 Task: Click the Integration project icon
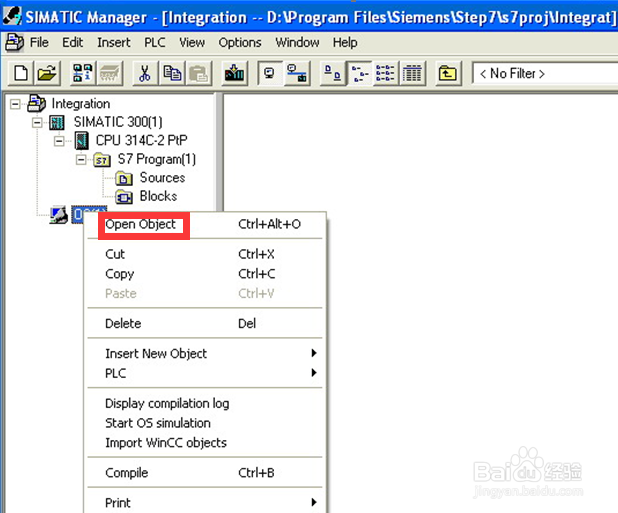pos(37,103)
